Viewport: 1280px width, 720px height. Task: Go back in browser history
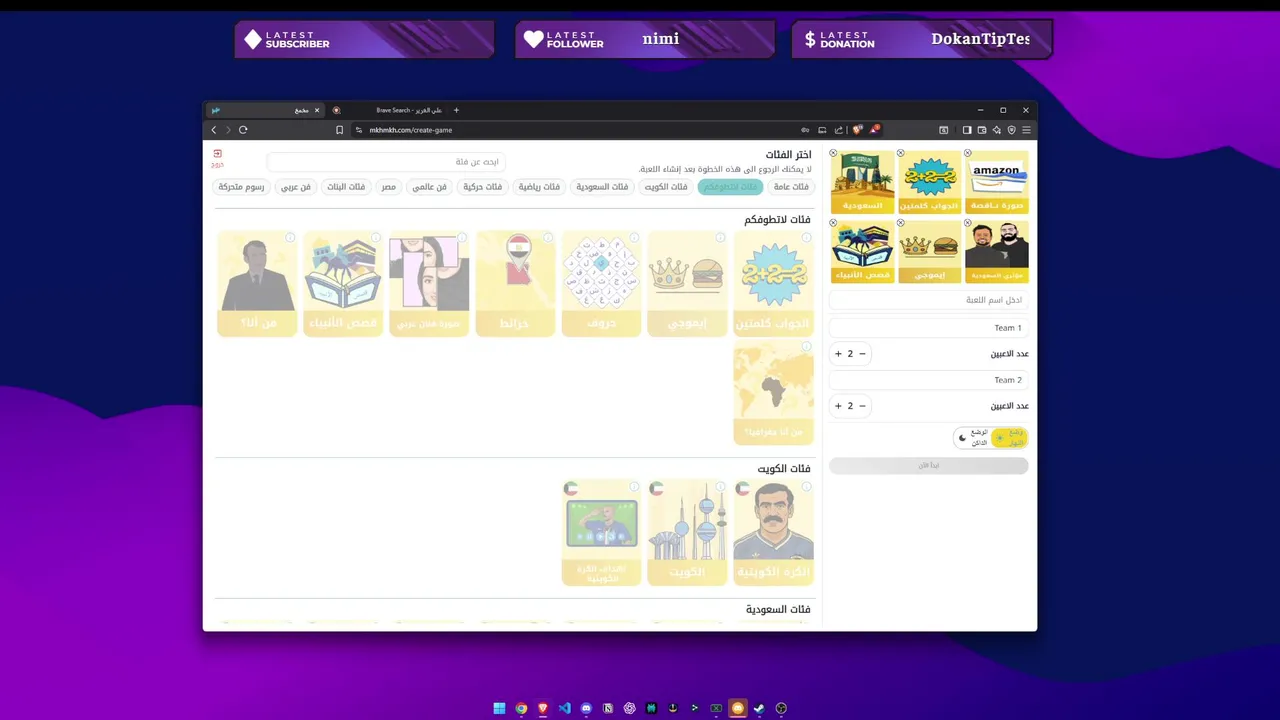pyautogui.click(x=213, y=130)
